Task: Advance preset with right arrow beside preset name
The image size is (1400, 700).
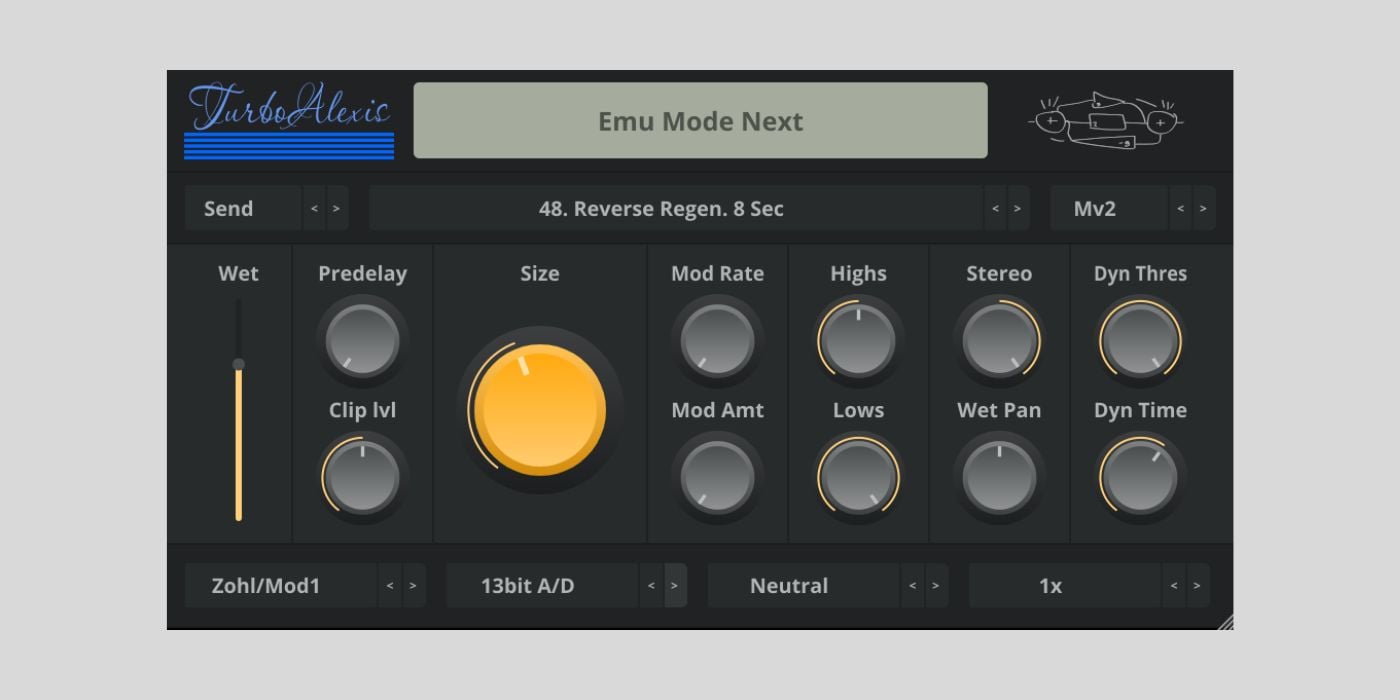Action: click(x=1018, y=208)
